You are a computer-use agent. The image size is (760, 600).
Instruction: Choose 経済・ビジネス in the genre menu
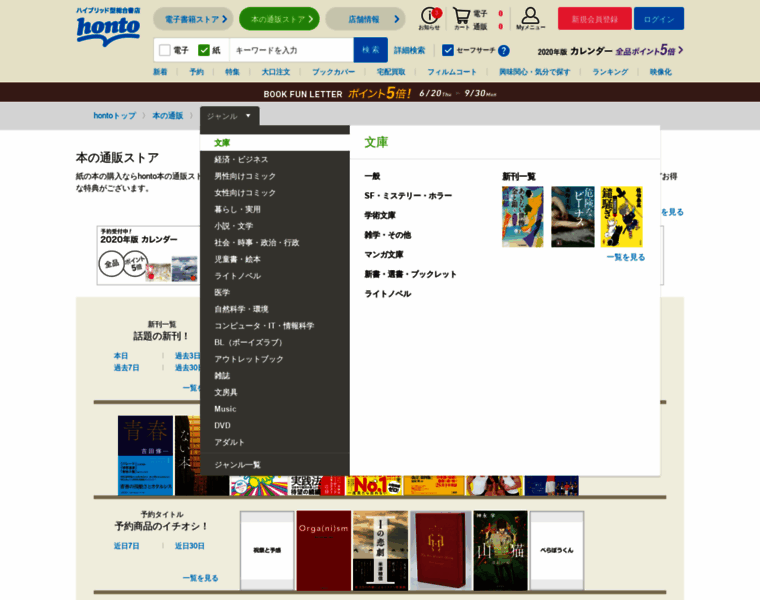275,159
